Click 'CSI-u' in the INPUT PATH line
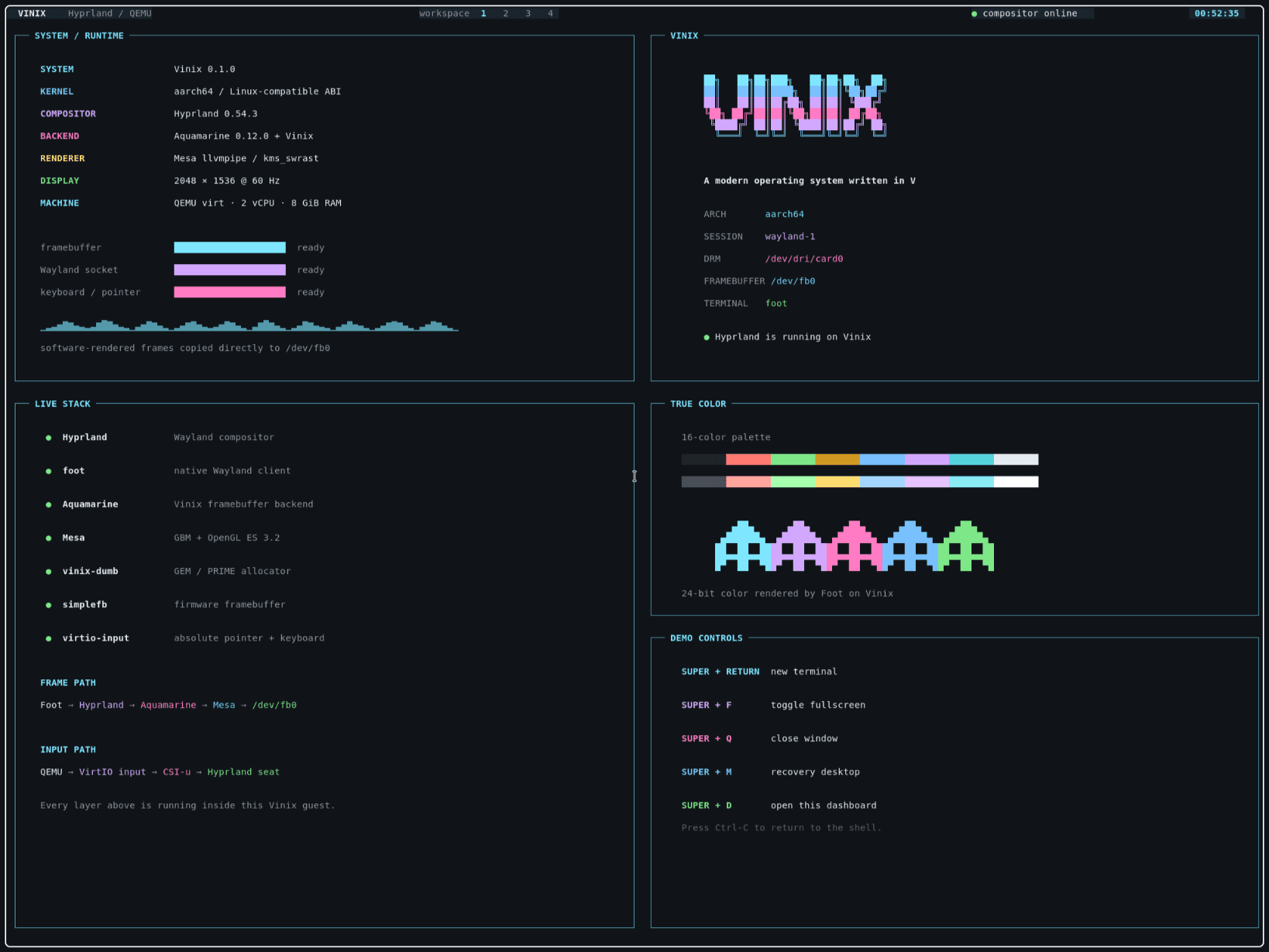 coord(177,772)
